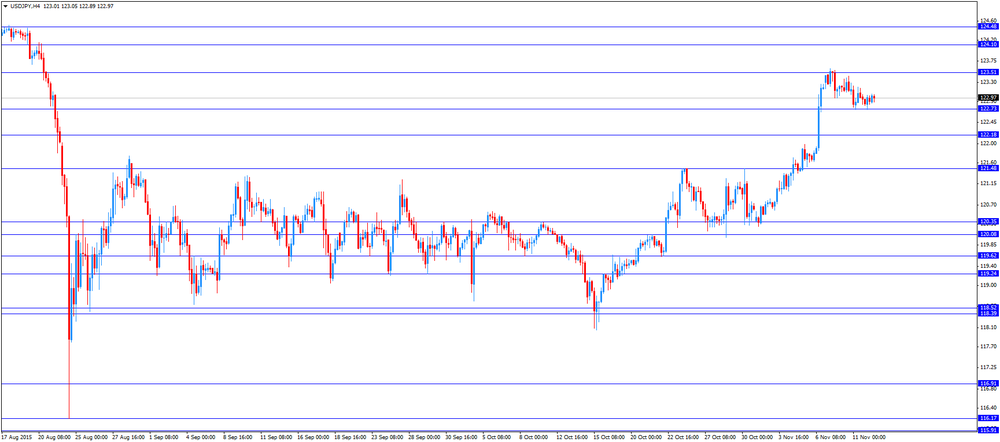Select the 119.24 horizontal level price tag
The image size is (1000, 442).
989,274
